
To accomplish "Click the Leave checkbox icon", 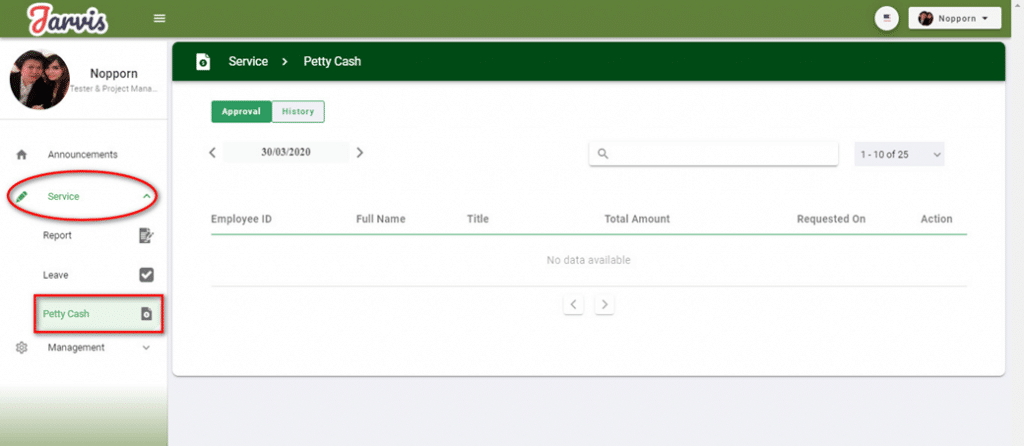I will point(146,275).
